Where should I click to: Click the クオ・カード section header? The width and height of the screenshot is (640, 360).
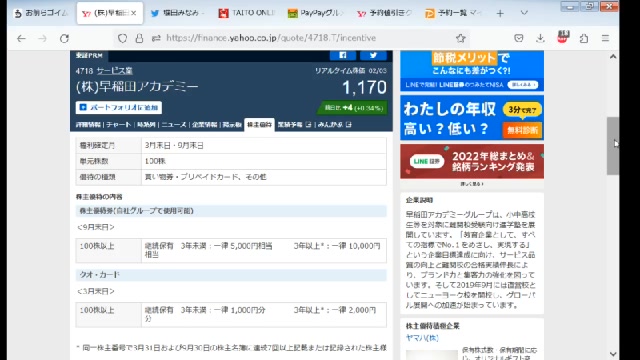coord(231,275)
